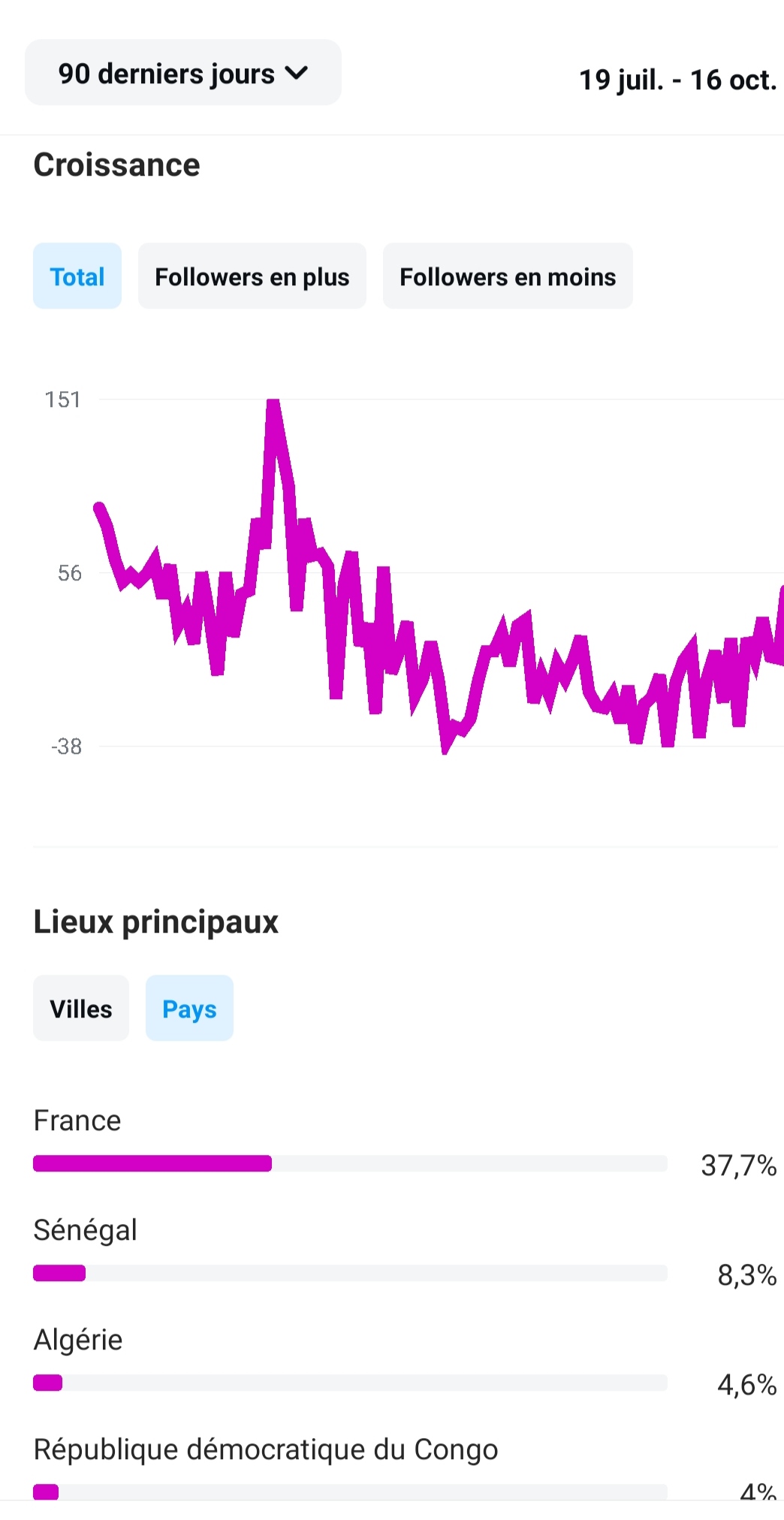Tap the Lieux principaux section heading
The height and width of the screenshot is (1520, 784).
156,921
